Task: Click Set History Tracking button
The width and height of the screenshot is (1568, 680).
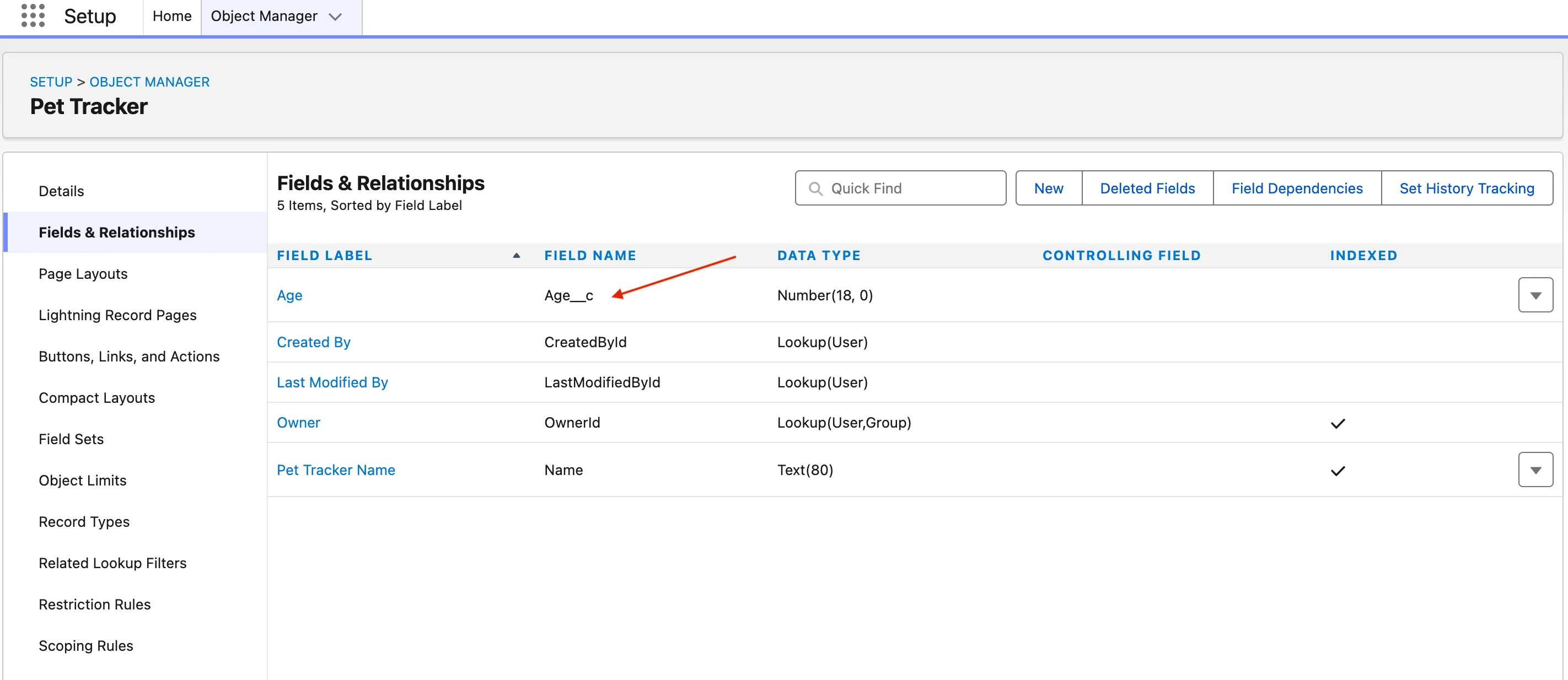Action: tap(1466, 188)
